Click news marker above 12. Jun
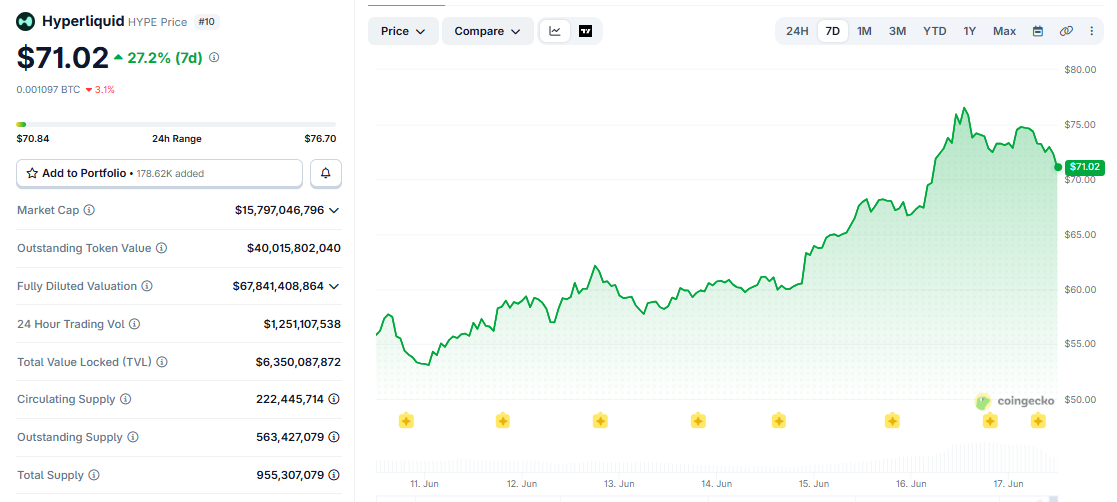Screen dimensions: 1117x502 503,421
